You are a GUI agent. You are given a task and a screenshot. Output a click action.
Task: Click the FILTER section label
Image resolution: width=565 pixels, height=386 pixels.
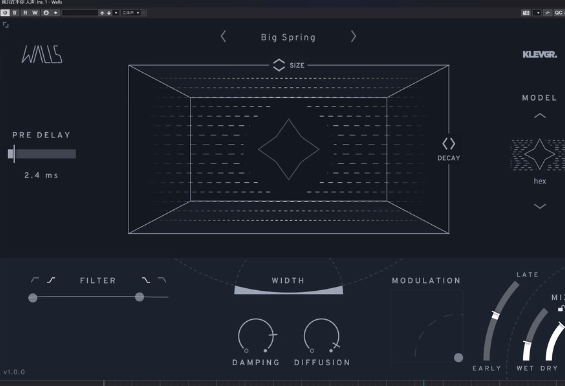point(98,280)
